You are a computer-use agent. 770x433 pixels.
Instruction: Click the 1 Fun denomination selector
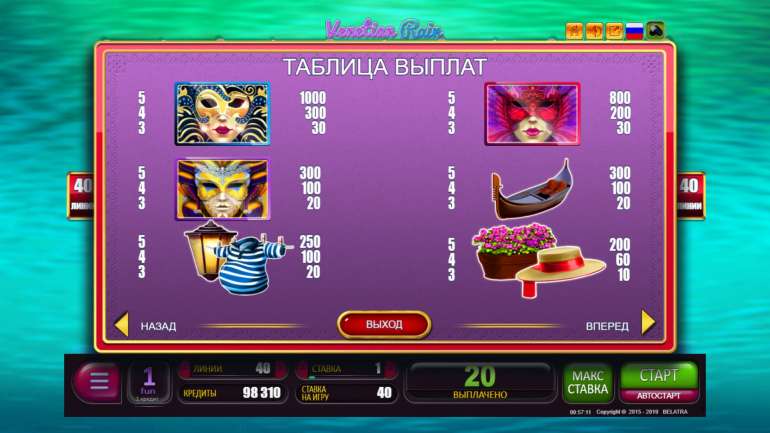[x=149, y=383]
